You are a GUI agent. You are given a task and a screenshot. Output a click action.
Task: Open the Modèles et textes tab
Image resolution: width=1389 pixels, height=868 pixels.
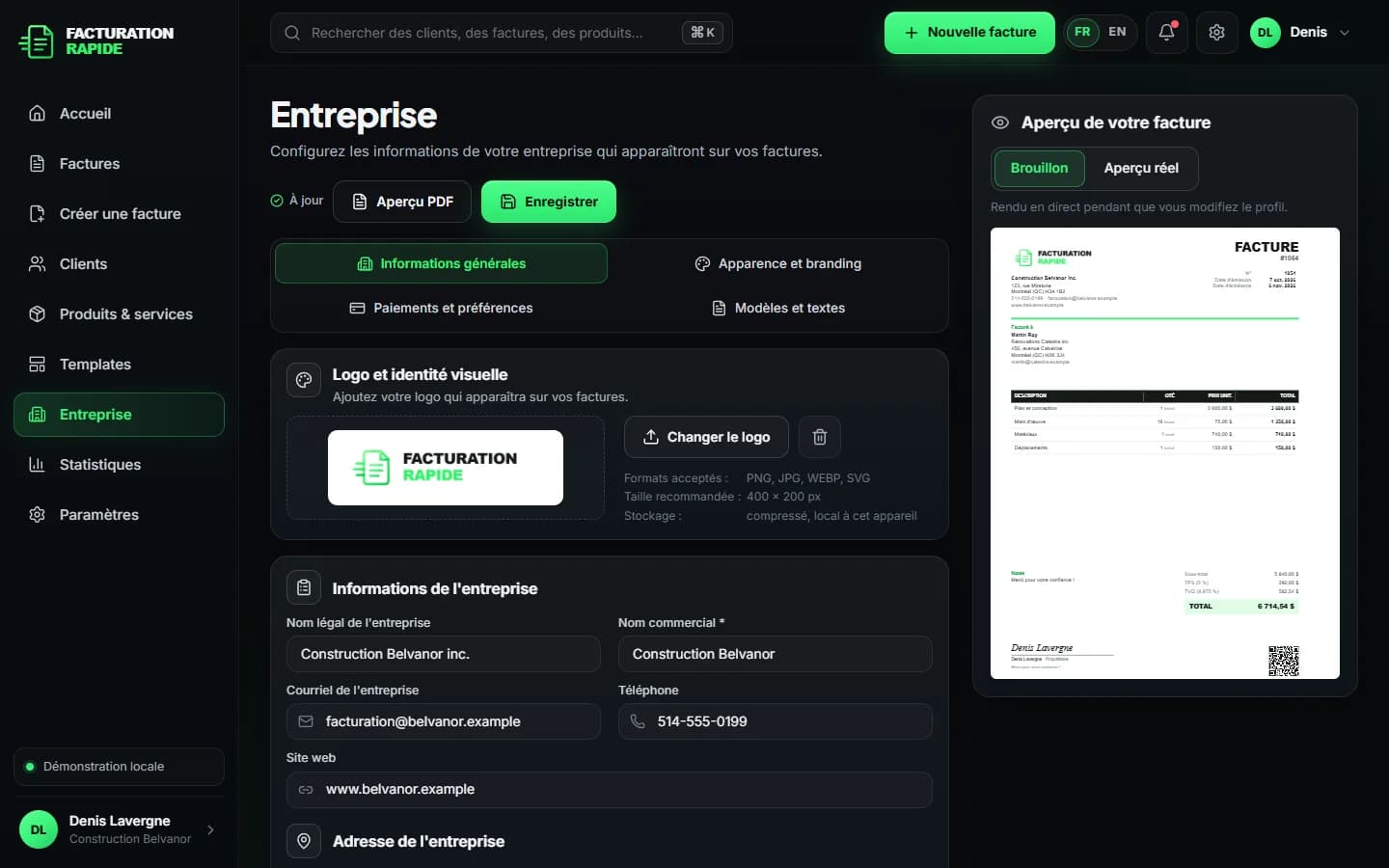click(777, 308)
